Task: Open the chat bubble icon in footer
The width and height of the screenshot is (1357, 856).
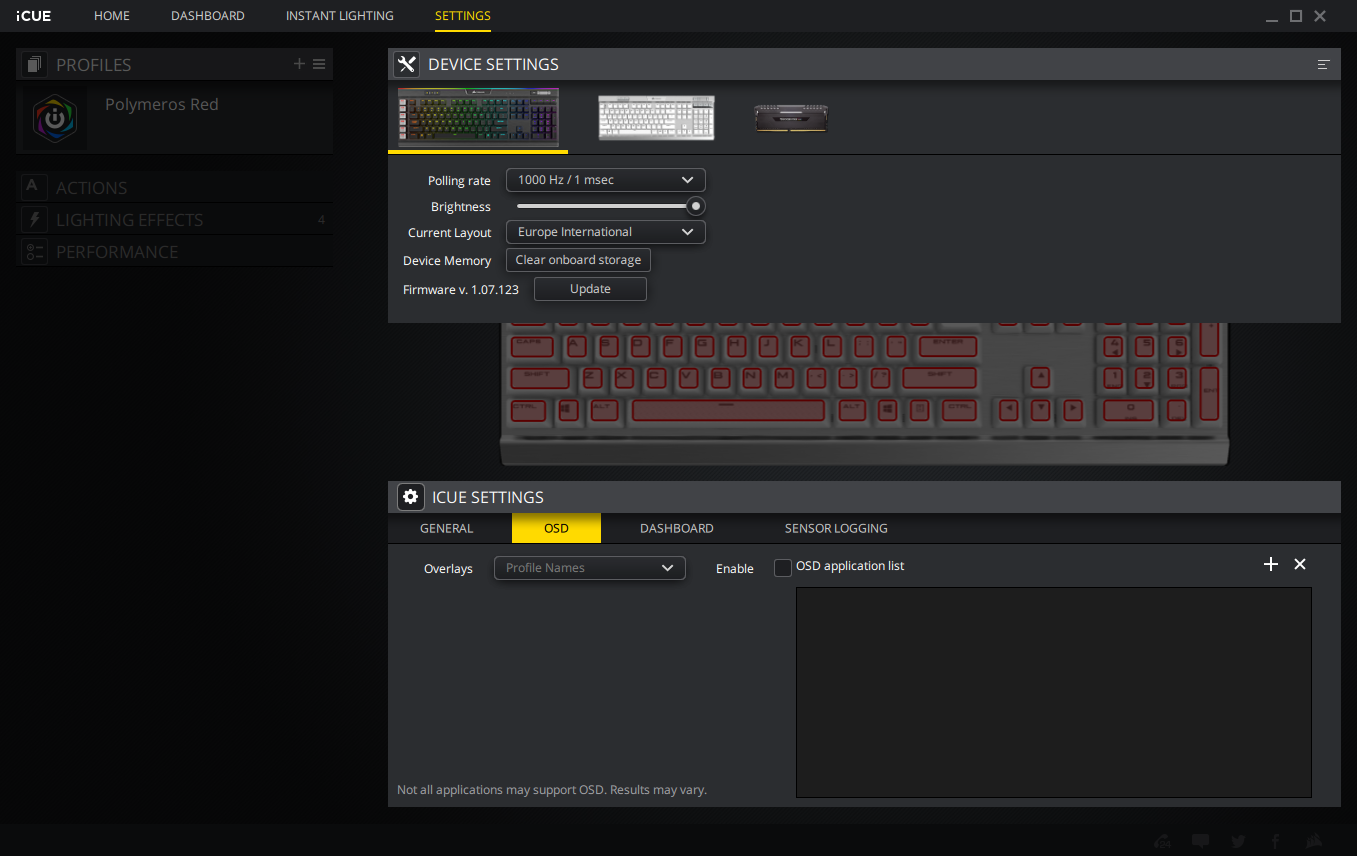Action: point(1201,842)
